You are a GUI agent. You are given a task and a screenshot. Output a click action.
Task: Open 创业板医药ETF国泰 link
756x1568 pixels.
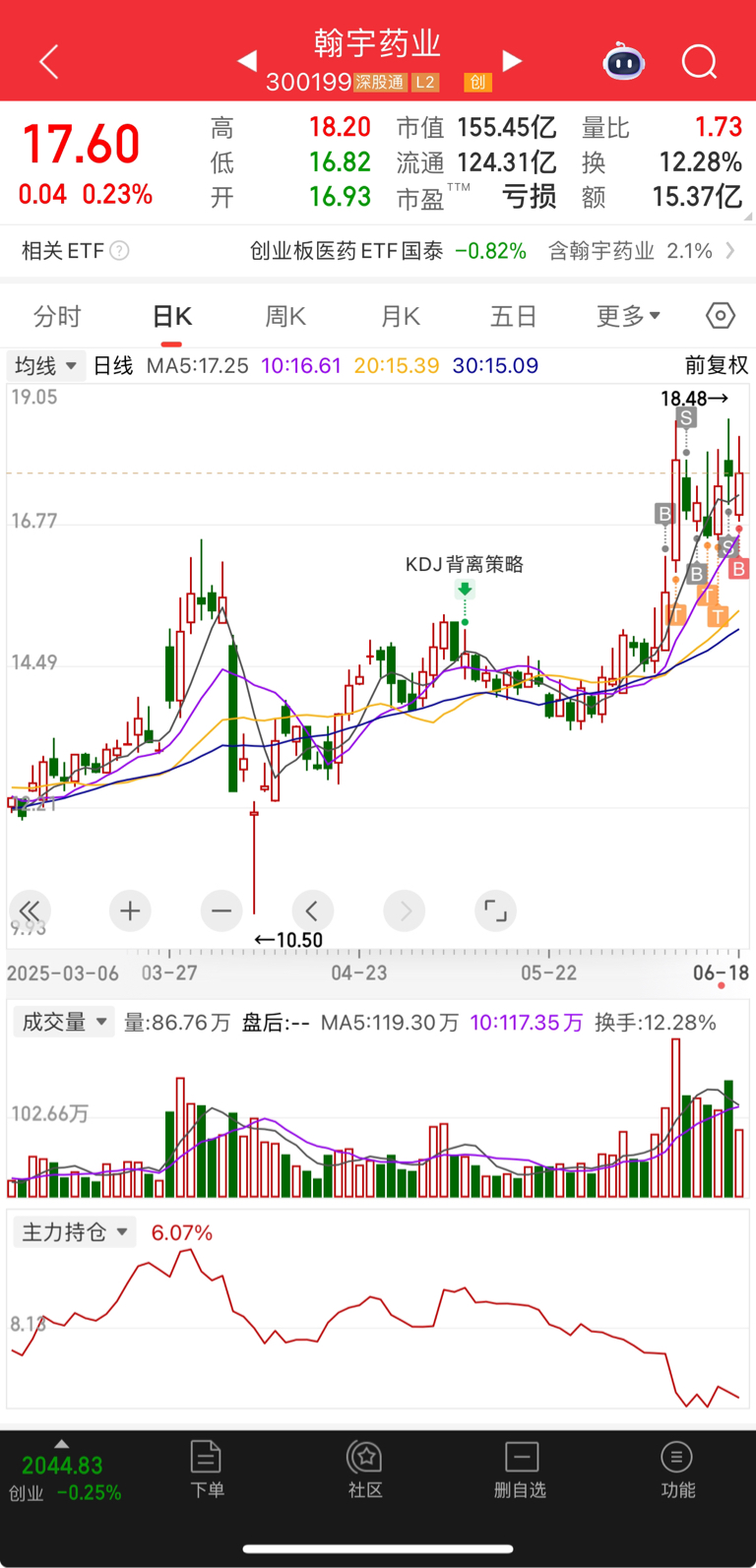click(346, 251)
